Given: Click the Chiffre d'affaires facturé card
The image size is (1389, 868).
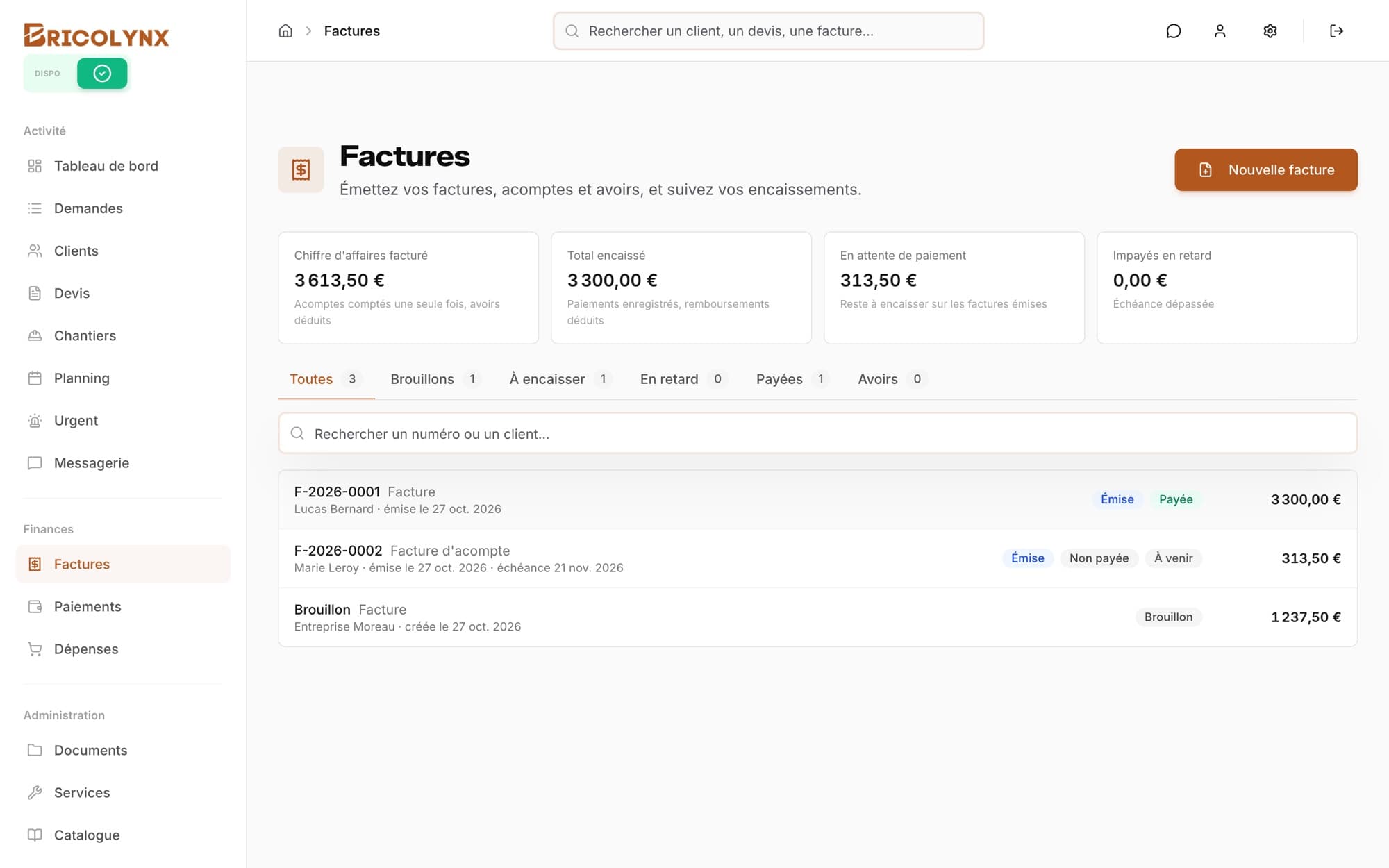Looking at the screenshot, I should coord(408,287).
